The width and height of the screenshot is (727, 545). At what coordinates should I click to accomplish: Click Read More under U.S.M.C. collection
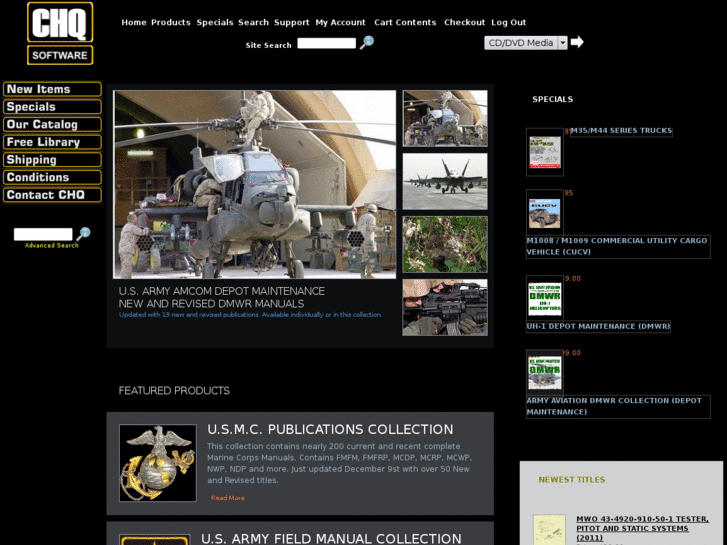click(228, 498)
